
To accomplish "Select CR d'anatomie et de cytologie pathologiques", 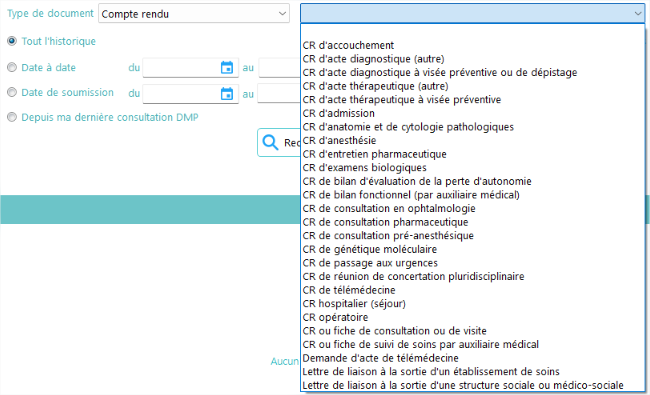I will tap(473, 127).
